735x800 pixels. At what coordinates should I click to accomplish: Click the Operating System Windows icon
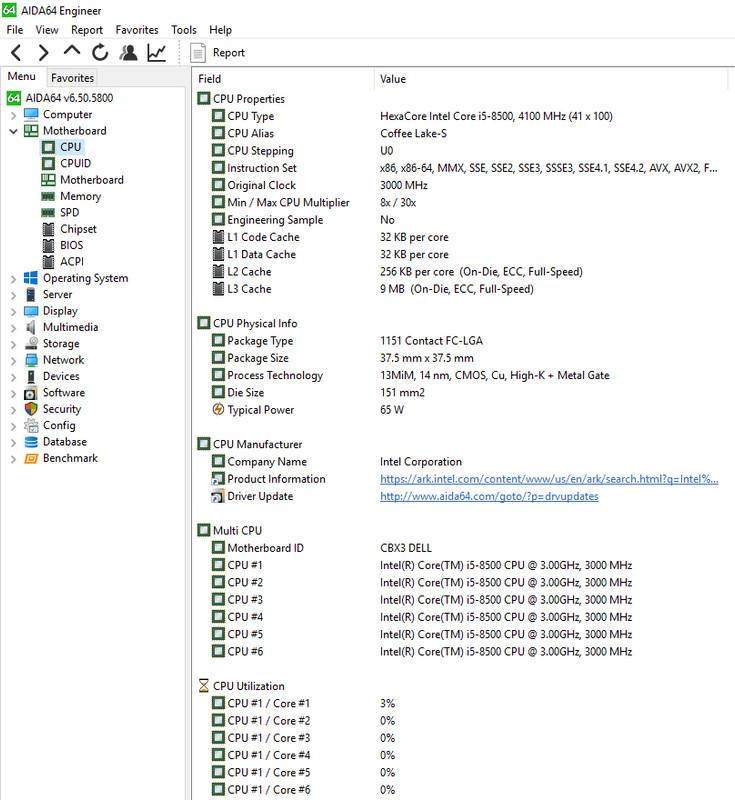[x=31, y=278]
